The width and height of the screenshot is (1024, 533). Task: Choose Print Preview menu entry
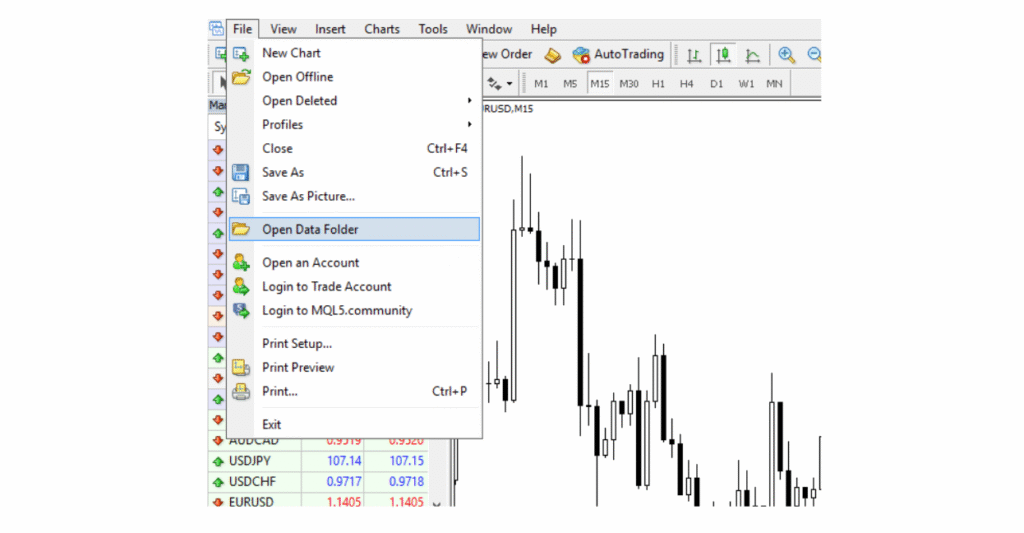tap(354, 368)
